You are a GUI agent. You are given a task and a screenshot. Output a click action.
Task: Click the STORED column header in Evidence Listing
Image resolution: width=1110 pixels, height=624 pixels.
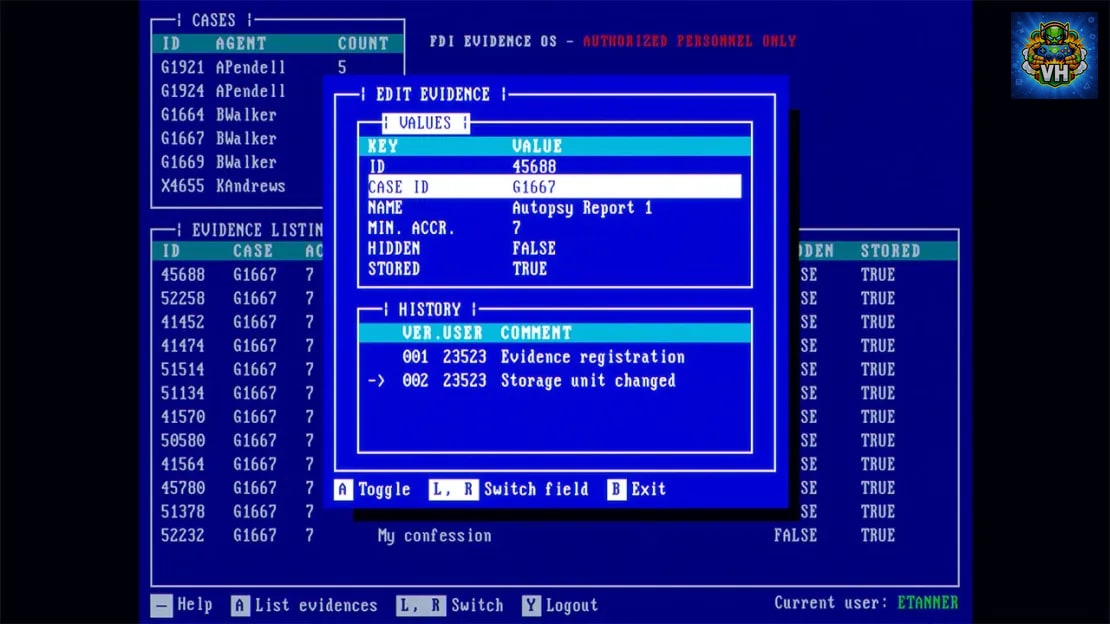click(x=891, y=251)
